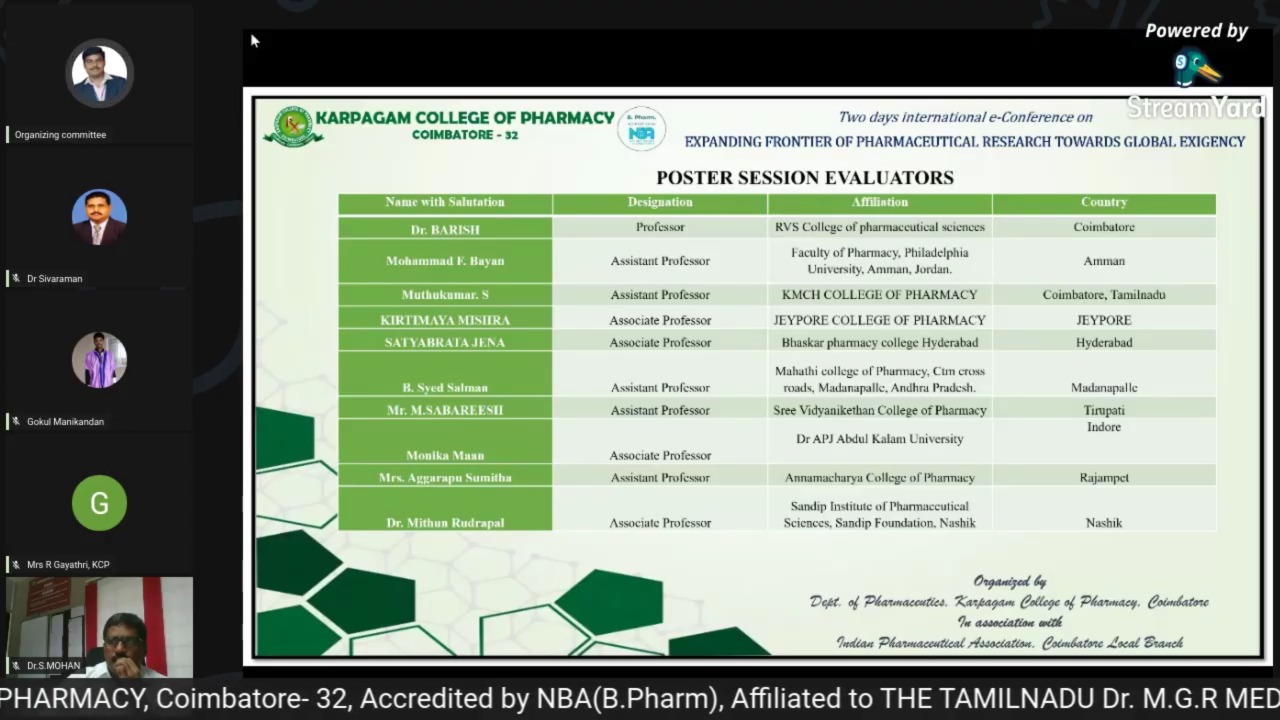Click Mrs R Gayathri's muted microphone icon
Screen dimensions: 1280x720
pos(16,565)
